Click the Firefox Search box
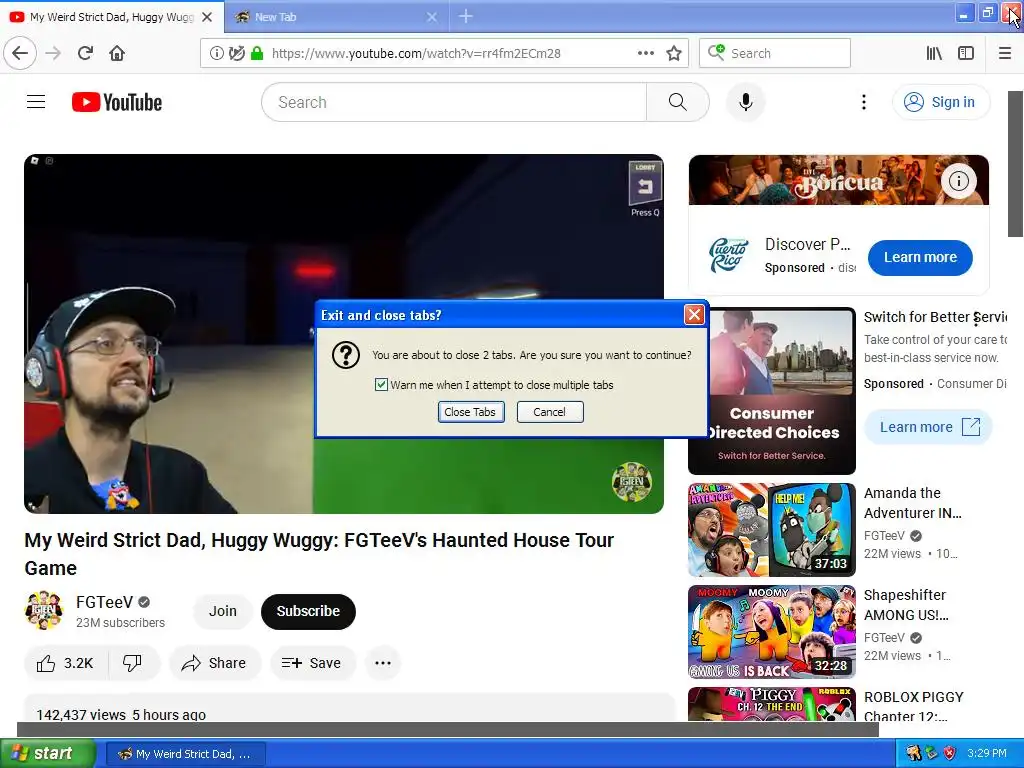 775,53
